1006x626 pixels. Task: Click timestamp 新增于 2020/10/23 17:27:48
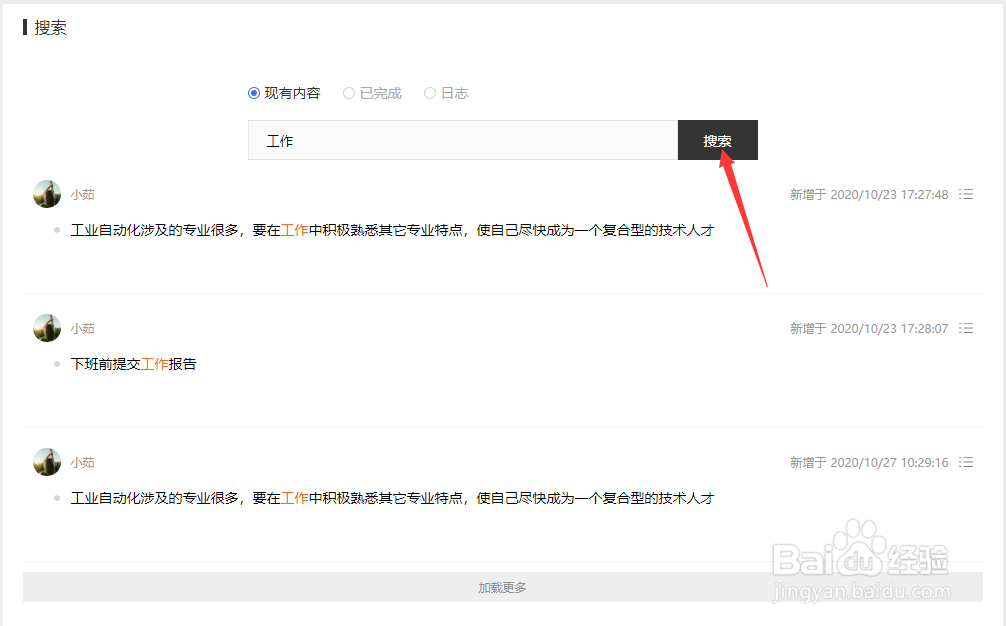(872, 194)
